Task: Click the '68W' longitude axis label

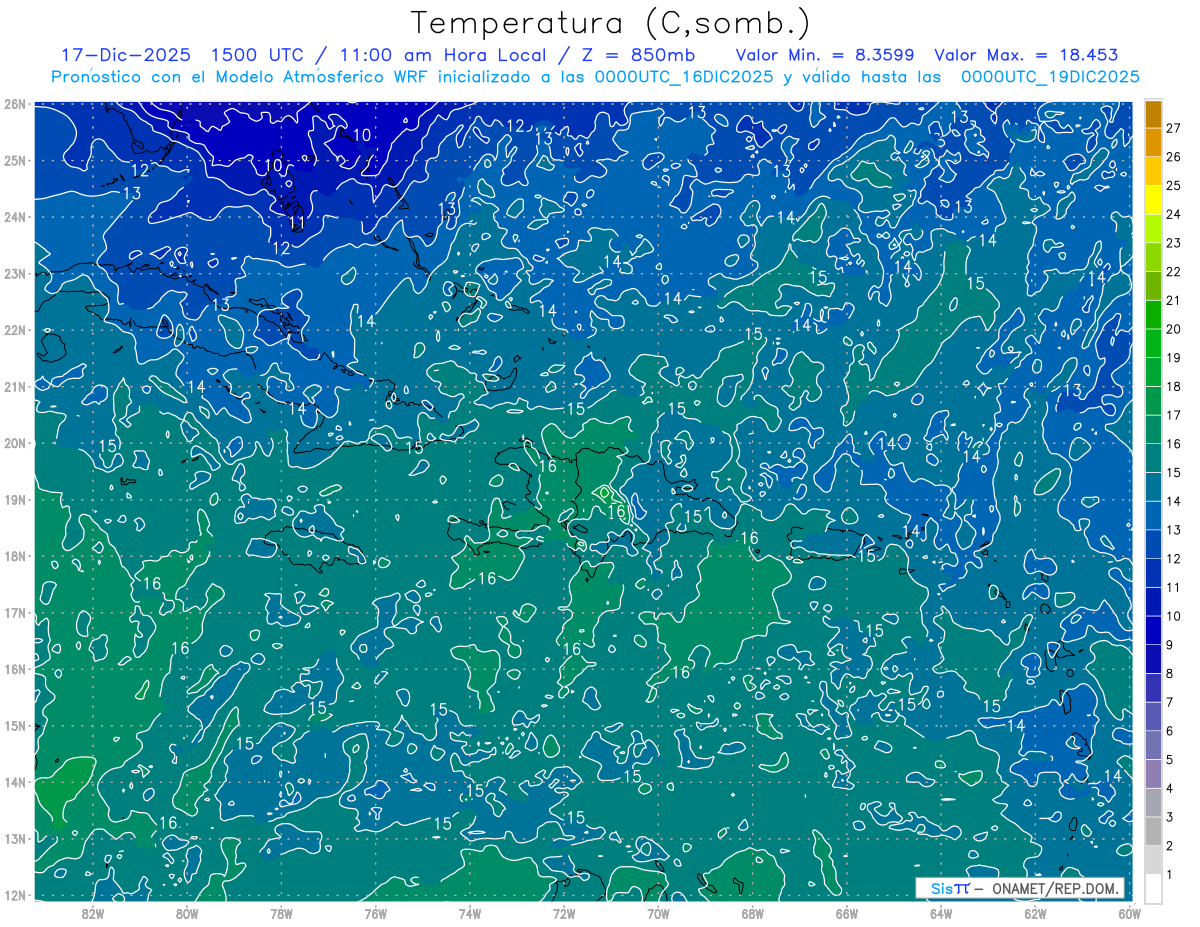Action: pos(753,913)
